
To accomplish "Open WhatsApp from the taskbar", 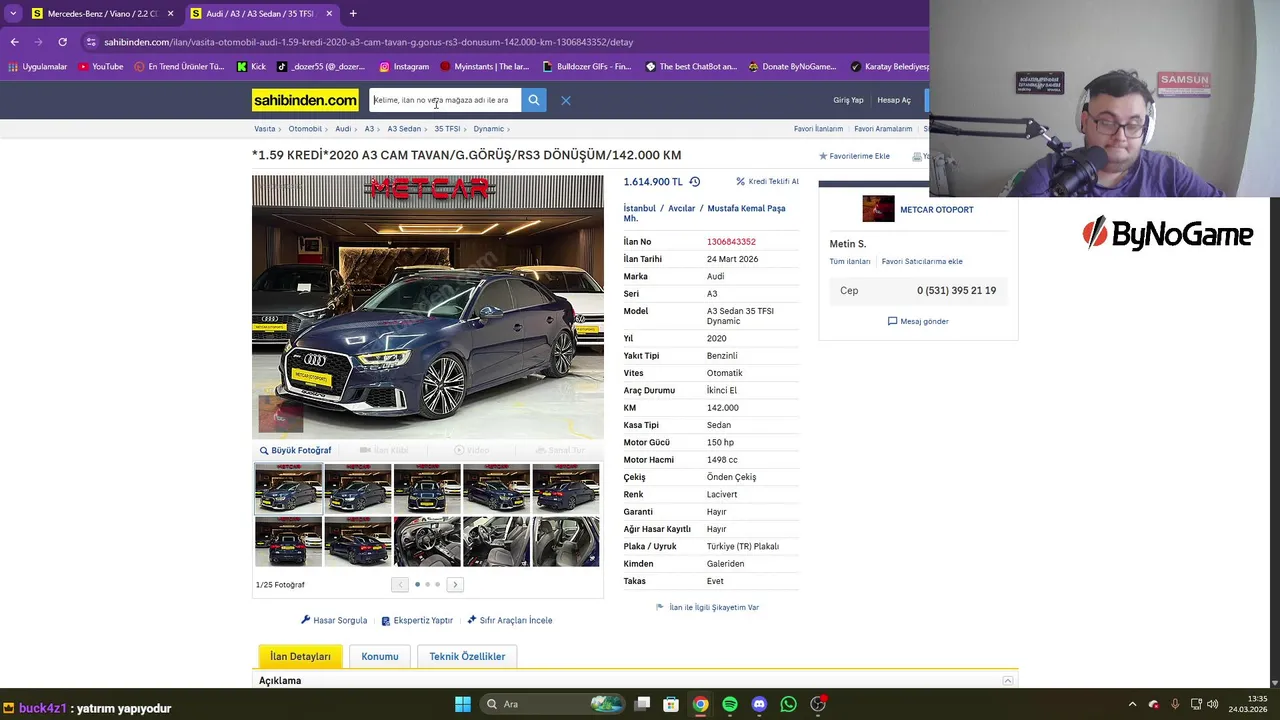I will (788, 704).
